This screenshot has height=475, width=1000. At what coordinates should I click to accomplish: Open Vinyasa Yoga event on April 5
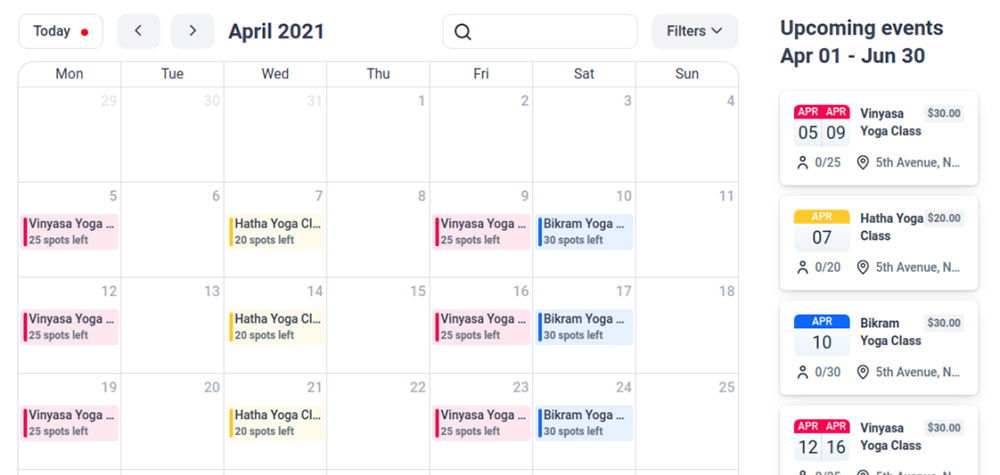click(70, 231)
